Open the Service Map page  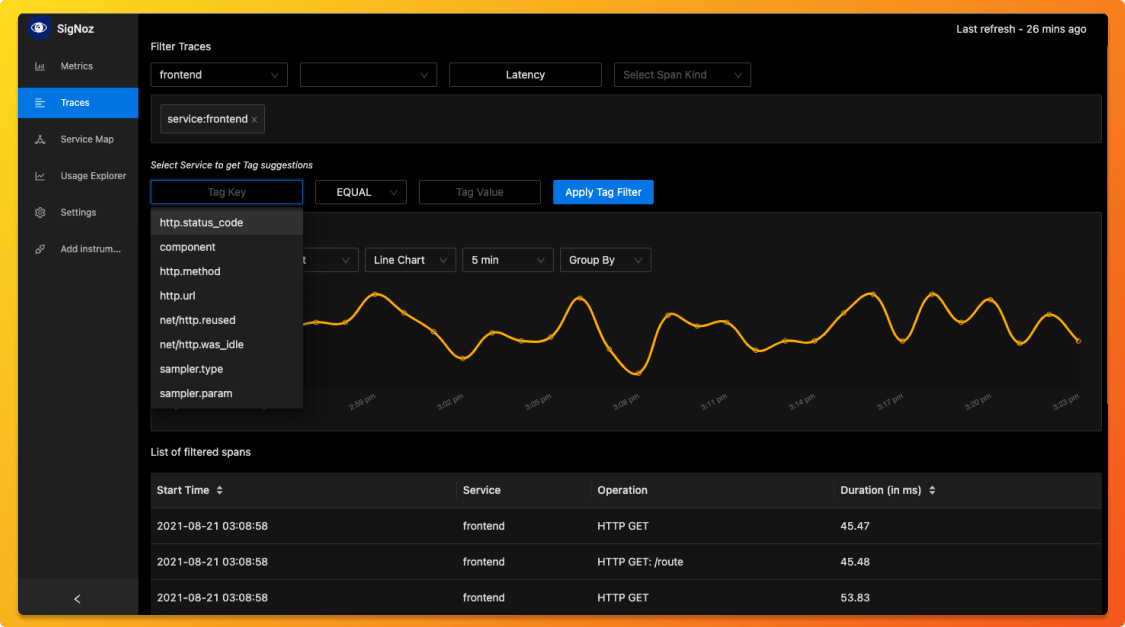pyautogui.click(x=77, y=139)
